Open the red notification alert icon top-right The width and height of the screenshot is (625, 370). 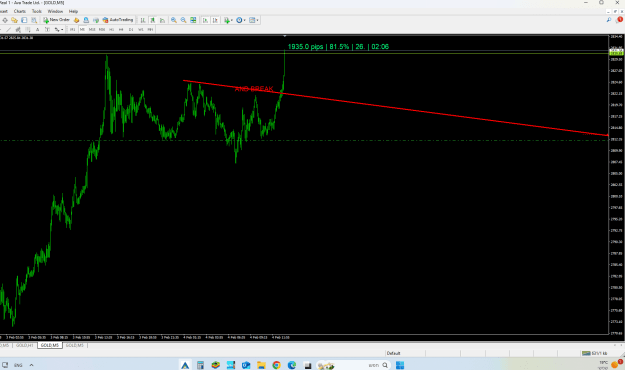coord(619,20)
